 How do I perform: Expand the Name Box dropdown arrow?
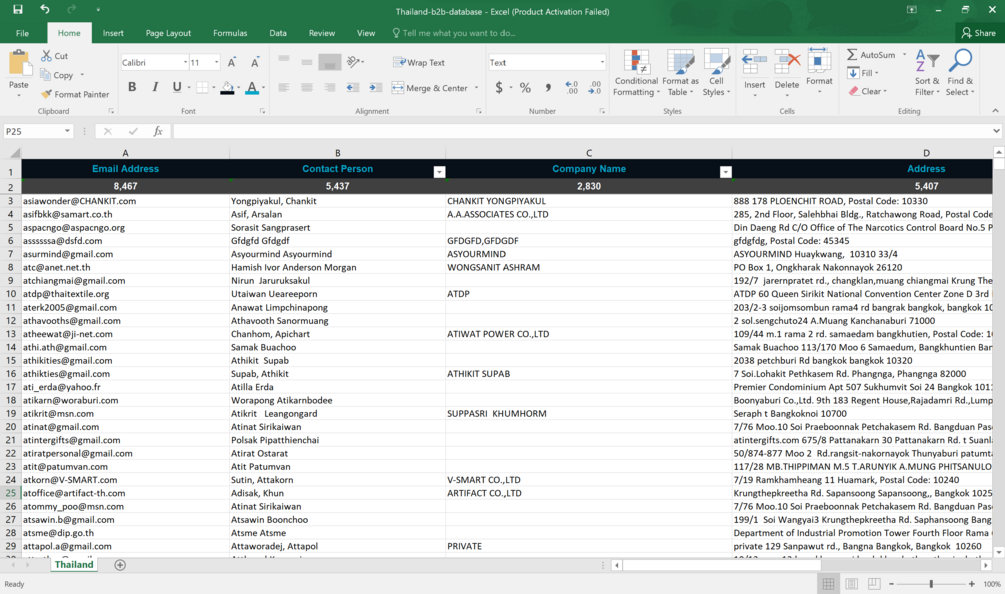pos(67,131)
